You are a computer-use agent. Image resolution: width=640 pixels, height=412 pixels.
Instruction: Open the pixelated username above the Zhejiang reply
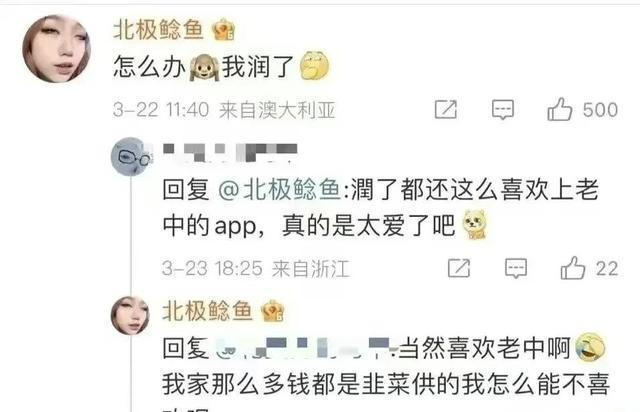[230, 153]
